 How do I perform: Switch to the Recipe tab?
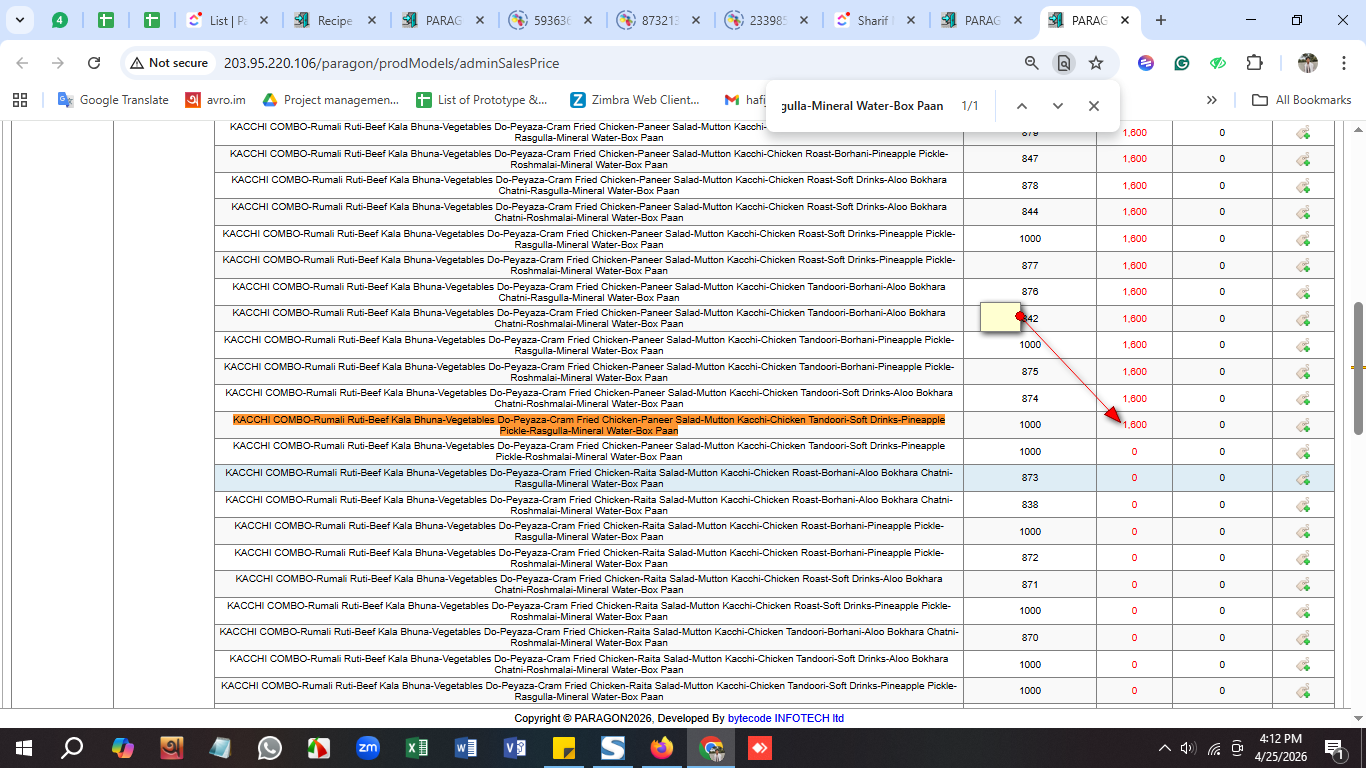click(335, 20)
